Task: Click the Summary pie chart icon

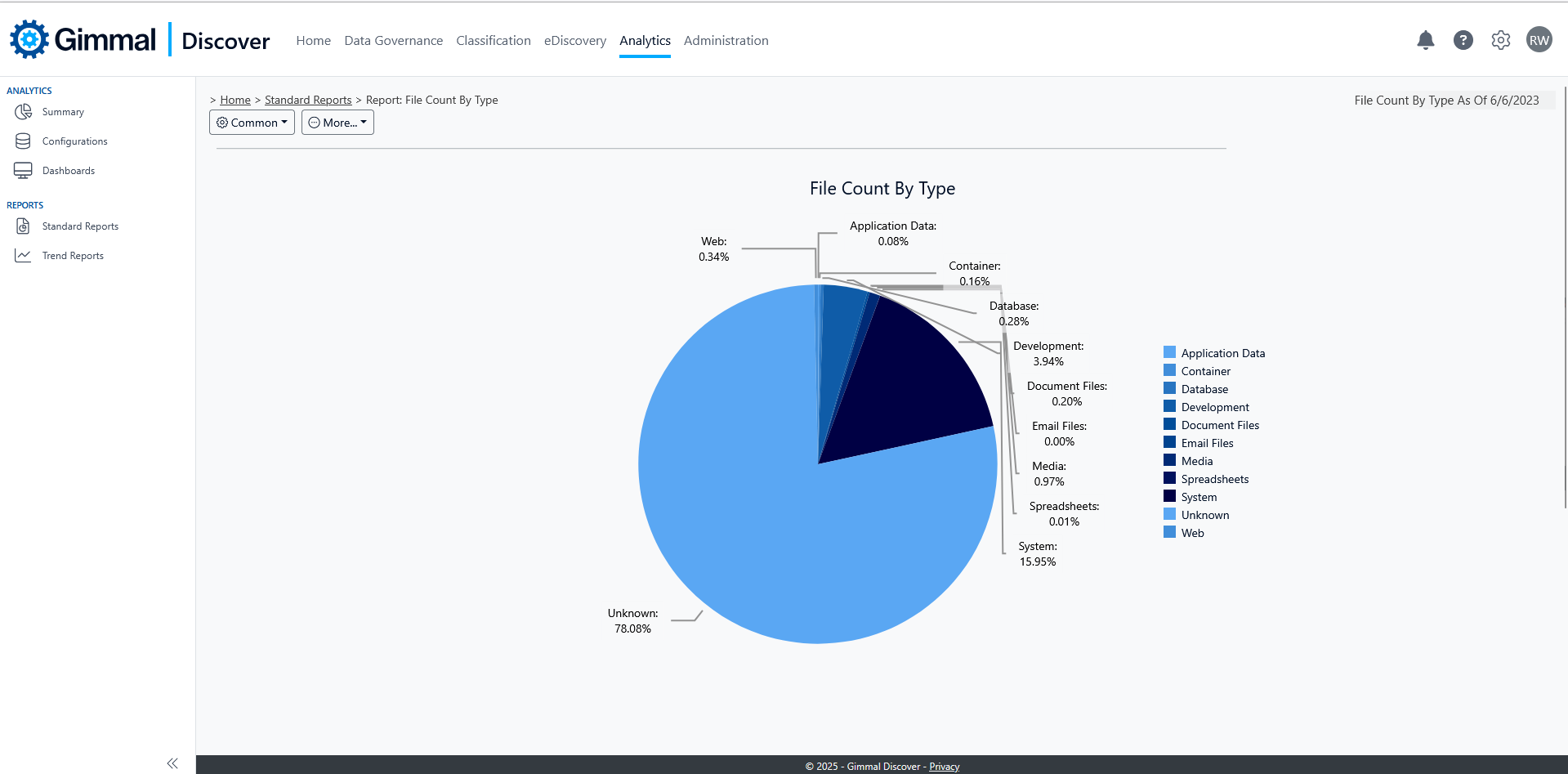Action: point(23,112)
